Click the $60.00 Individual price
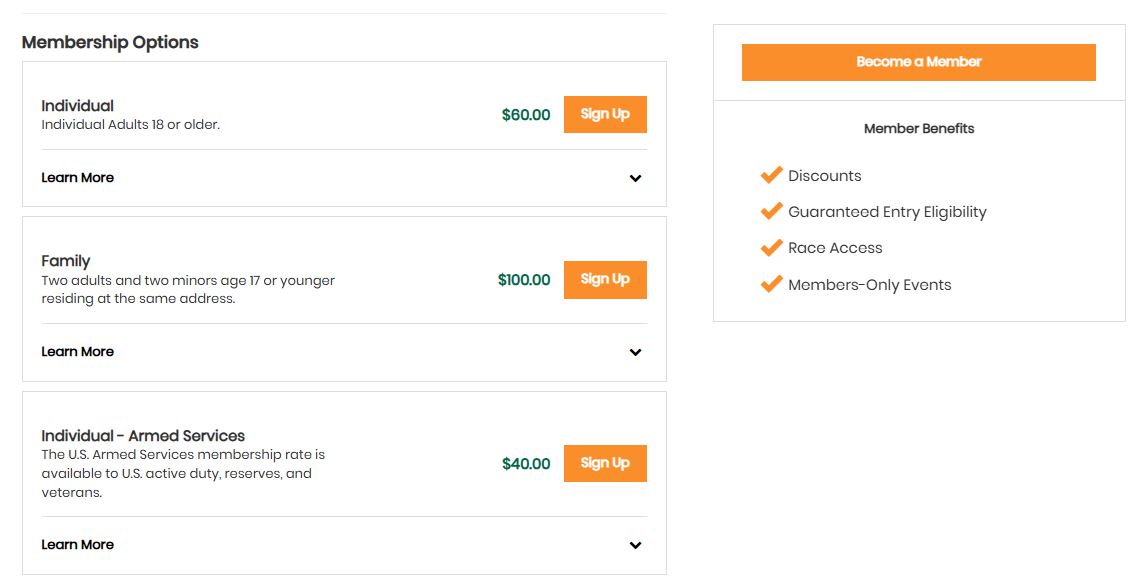 point(525,114)
